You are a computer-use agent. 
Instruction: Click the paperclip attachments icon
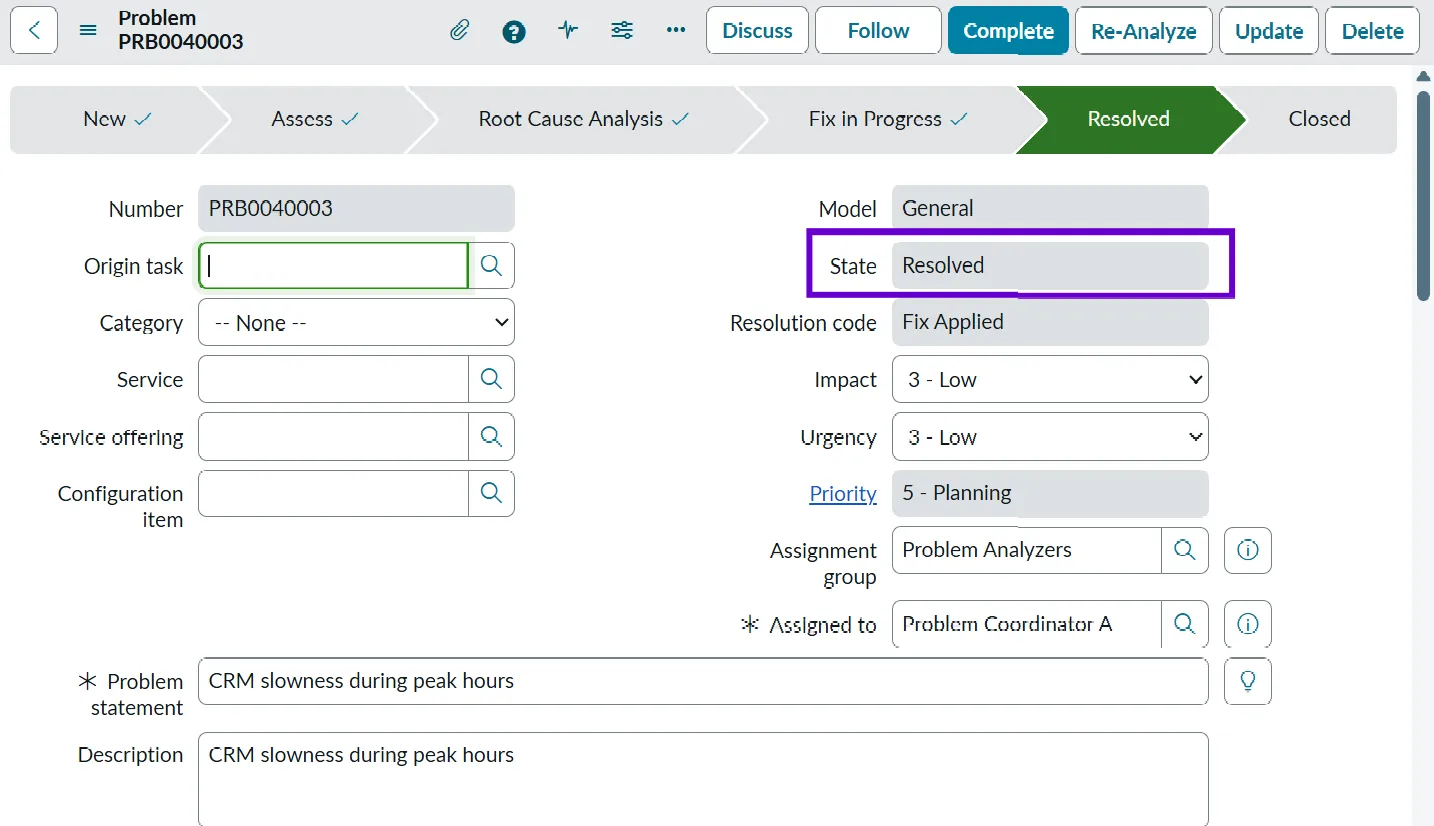[459, 30]
